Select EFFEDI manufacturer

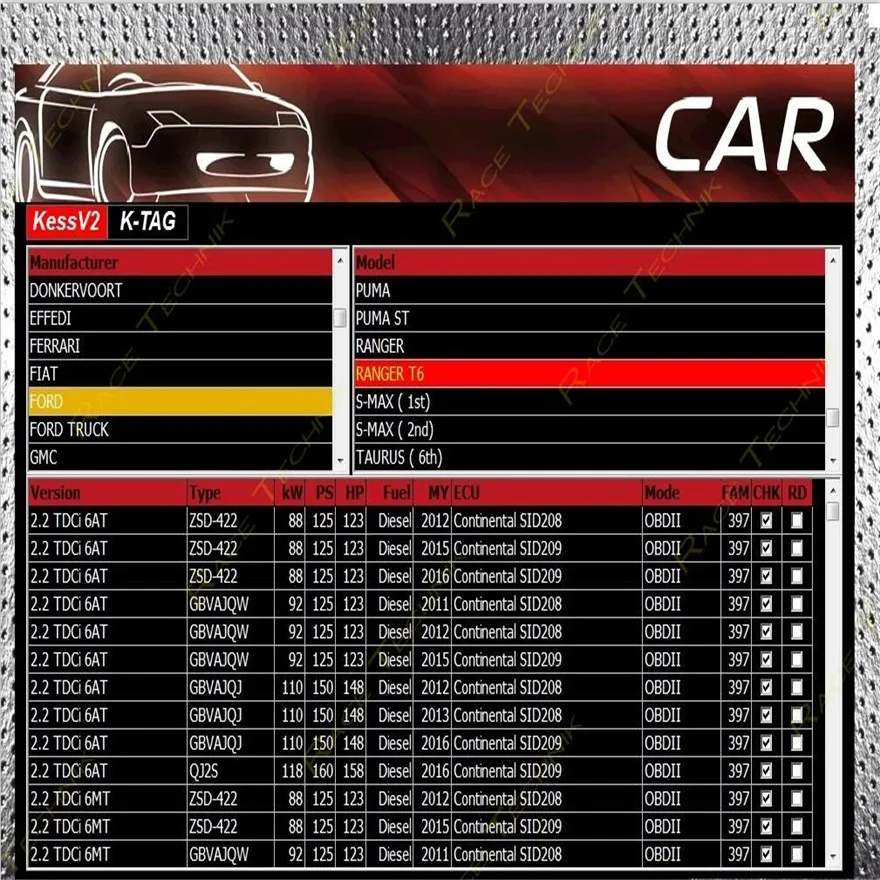(180, 318)
